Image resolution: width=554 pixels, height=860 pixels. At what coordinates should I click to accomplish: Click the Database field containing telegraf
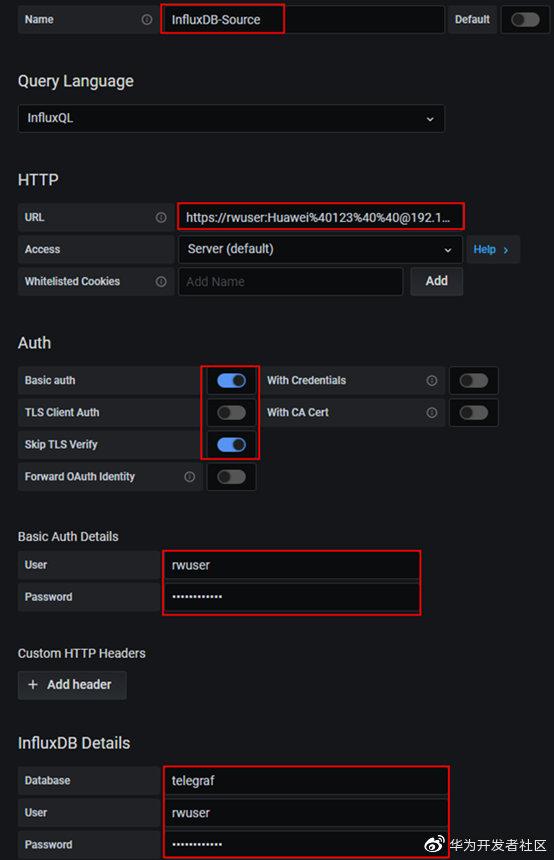[x=306, y=781]
